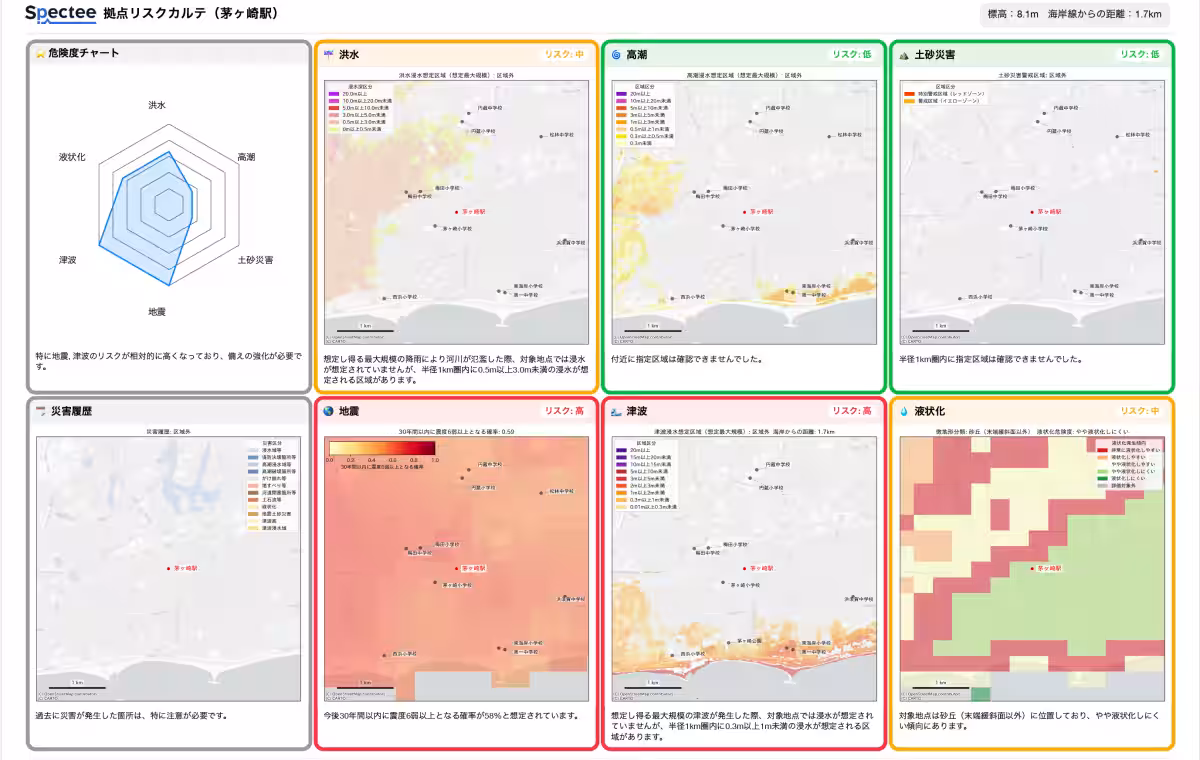Click the landslide icon next to 土砂災害
Viewport: 1200px width, 760px height.
click(904, 55)
